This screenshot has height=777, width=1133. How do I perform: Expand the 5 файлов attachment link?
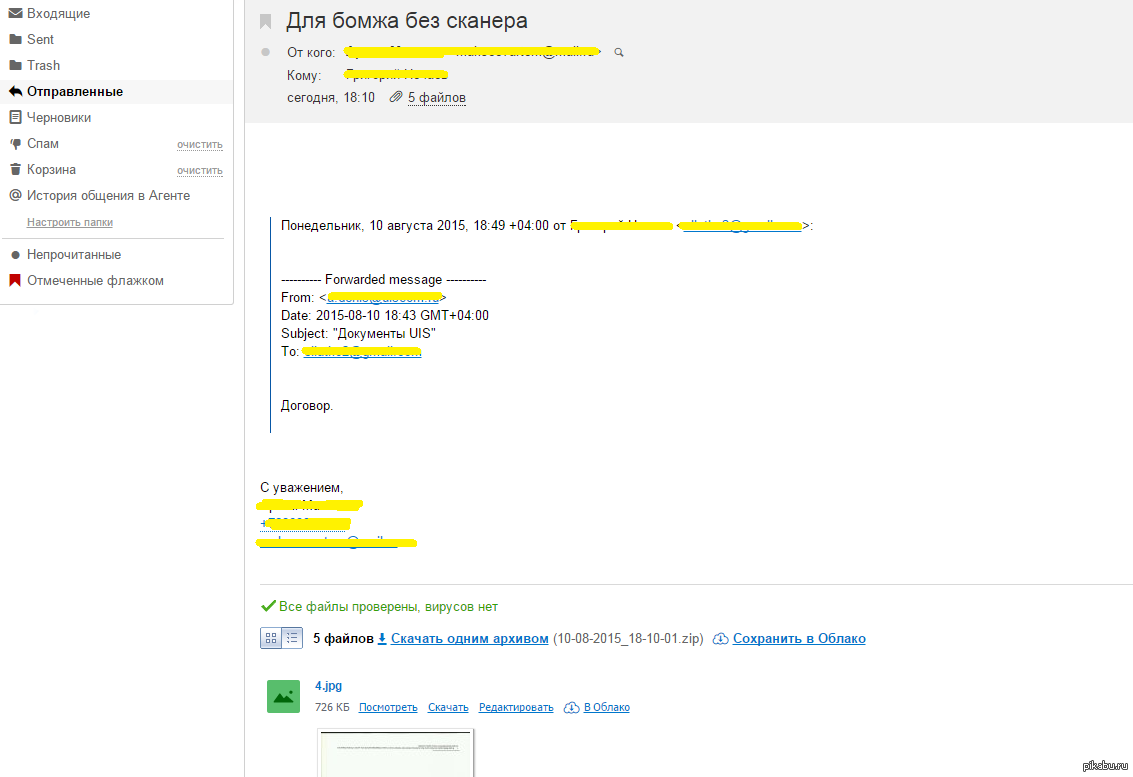[x=436, y=97]
